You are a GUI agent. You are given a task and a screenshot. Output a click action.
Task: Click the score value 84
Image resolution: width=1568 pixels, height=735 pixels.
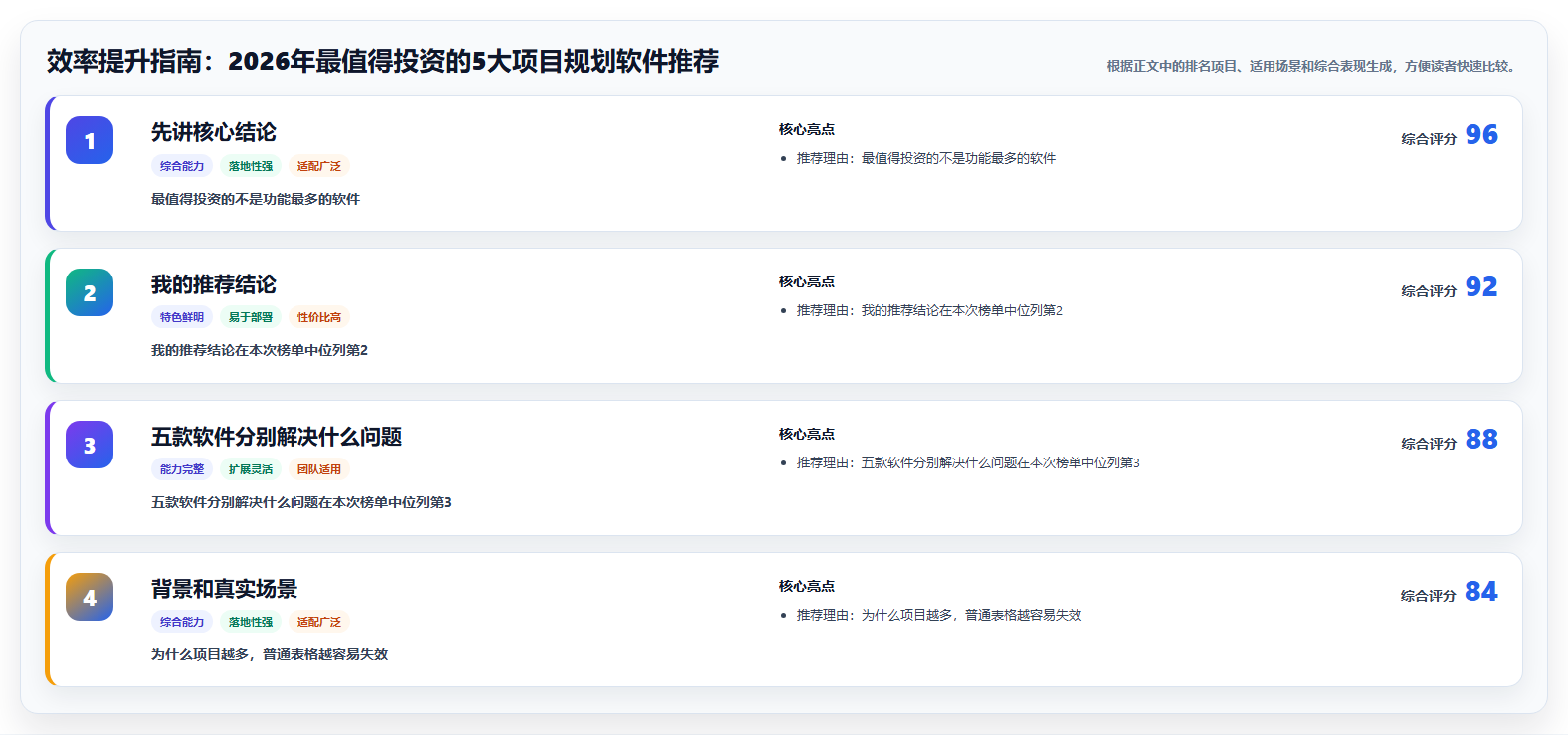tap(1481, 592)
